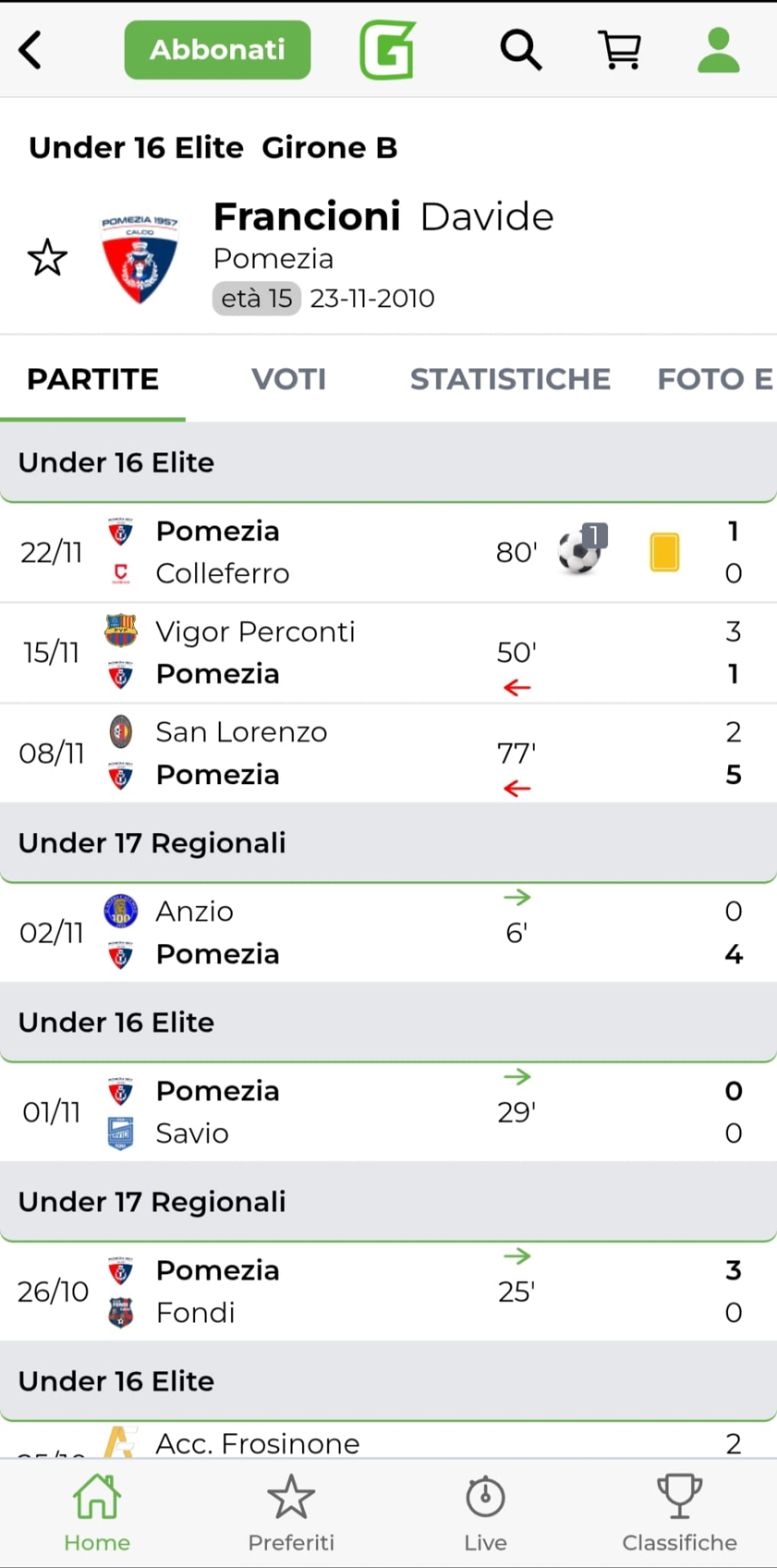Tap the back arrow icon
The width and height of the screenshot is (777, 1568).
pos(31,50)
